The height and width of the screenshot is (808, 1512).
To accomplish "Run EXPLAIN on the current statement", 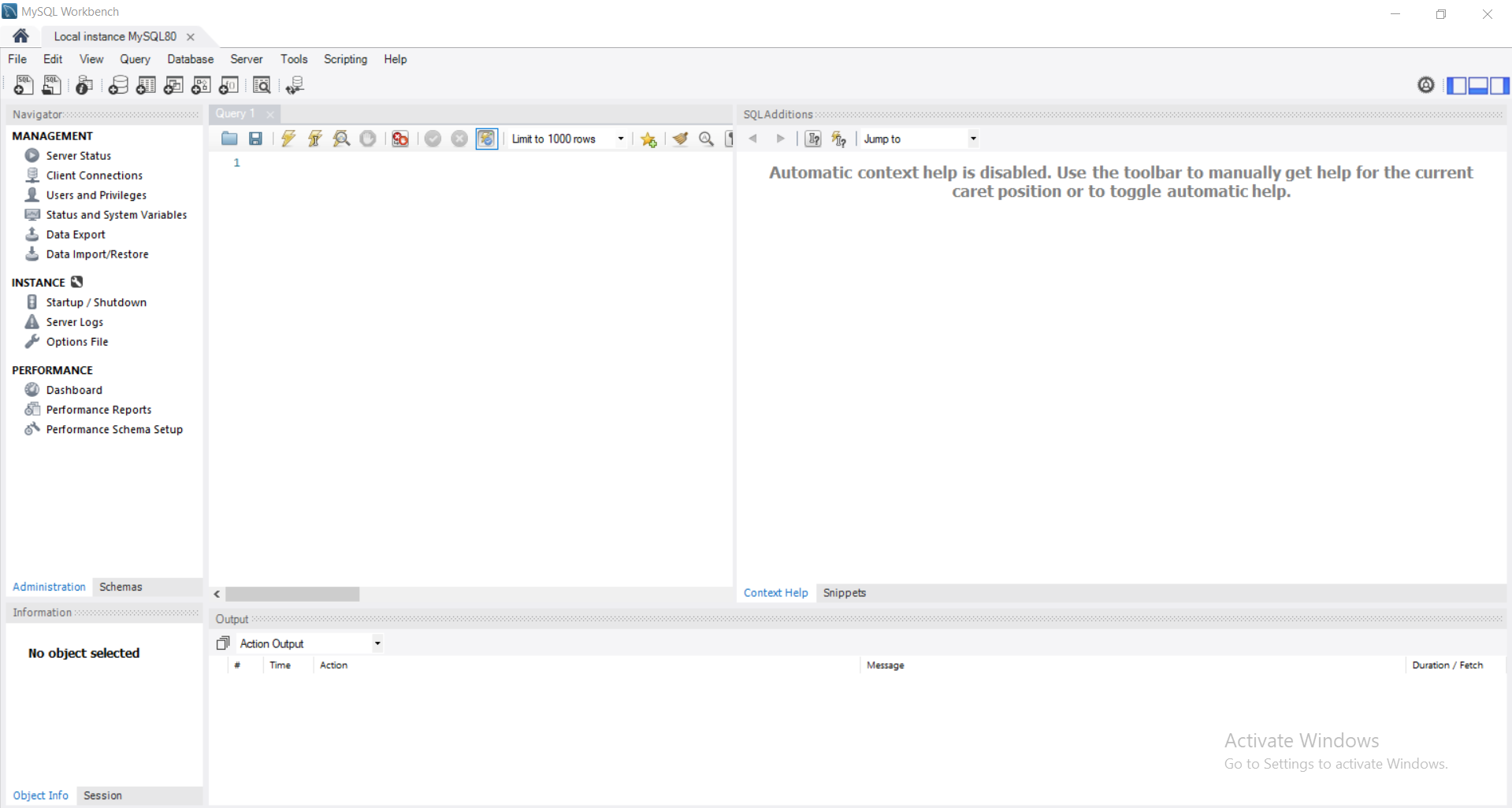I will (341, 139).
